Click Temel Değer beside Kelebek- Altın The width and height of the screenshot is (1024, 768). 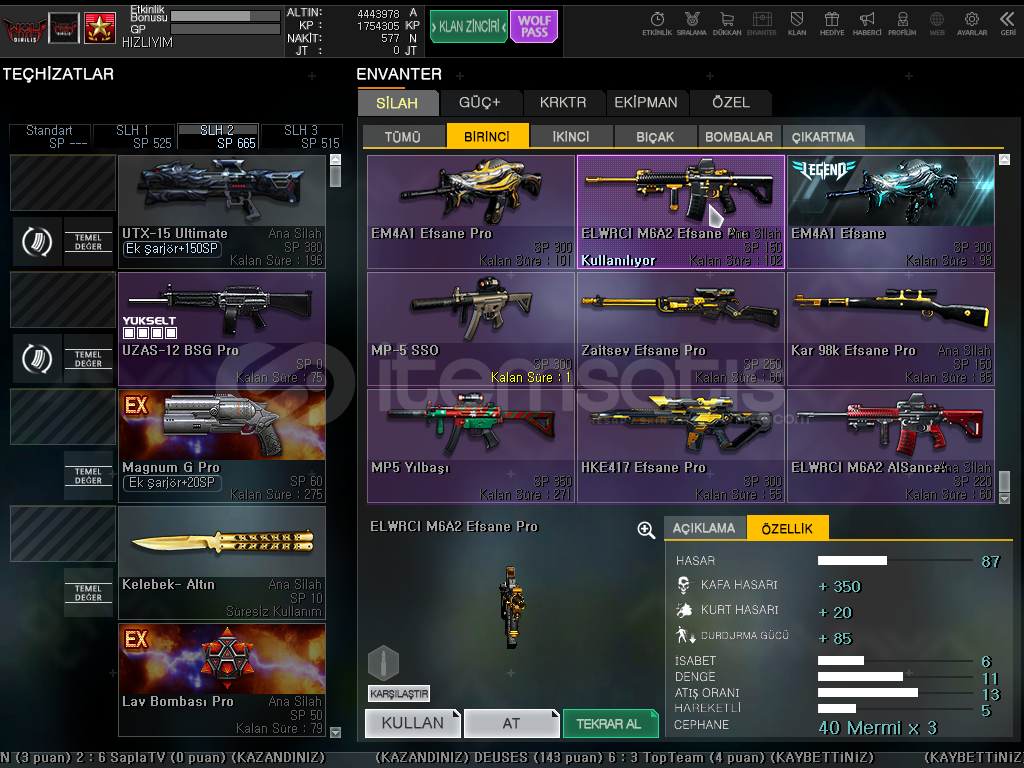[88, 592]
